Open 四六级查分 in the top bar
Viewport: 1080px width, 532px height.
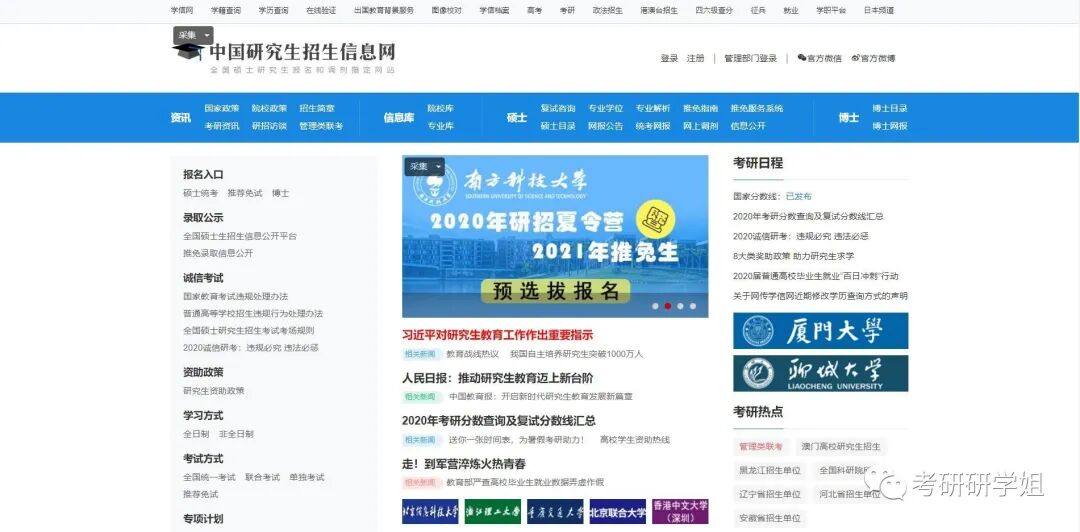click(x=714, y=10)
